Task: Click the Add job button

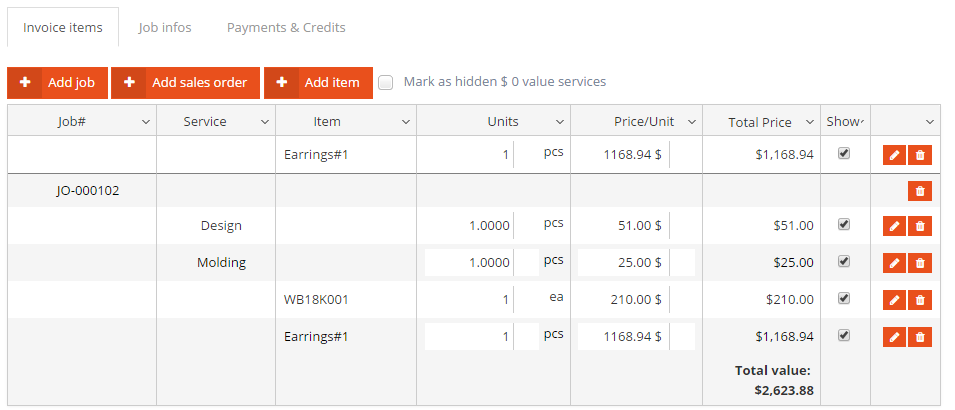Action: [57, 83]
